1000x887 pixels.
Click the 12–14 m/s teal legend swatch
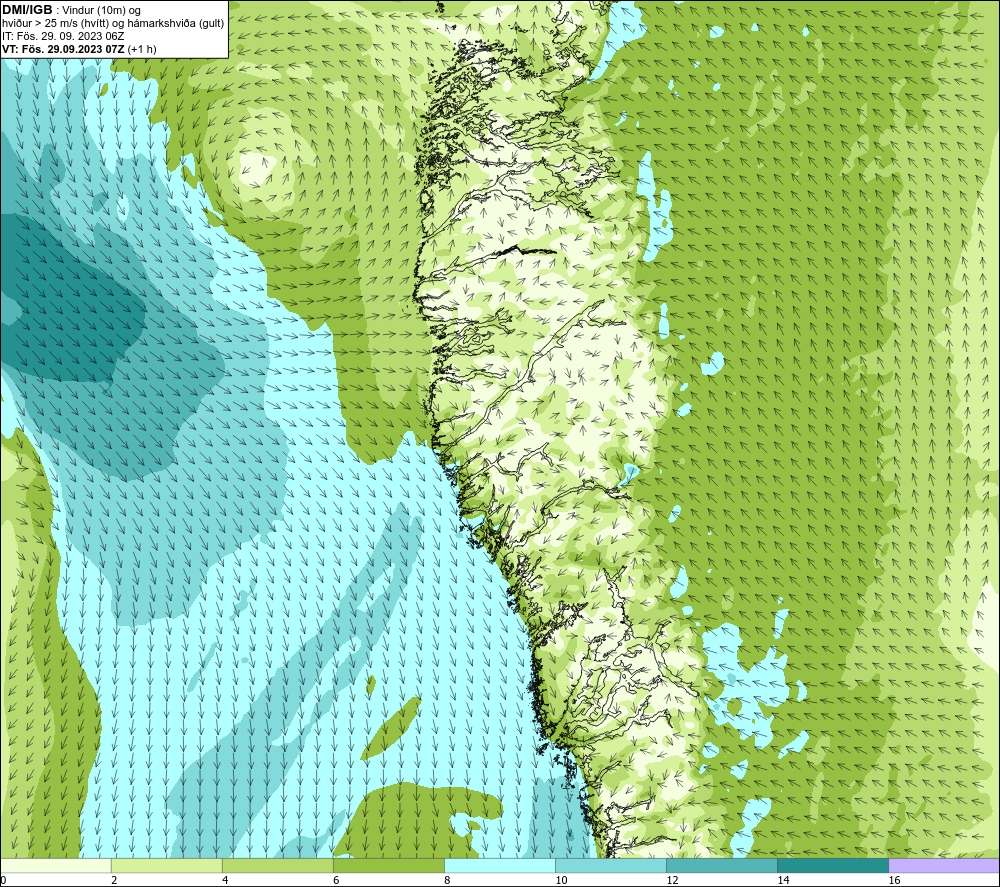(722, 865)
